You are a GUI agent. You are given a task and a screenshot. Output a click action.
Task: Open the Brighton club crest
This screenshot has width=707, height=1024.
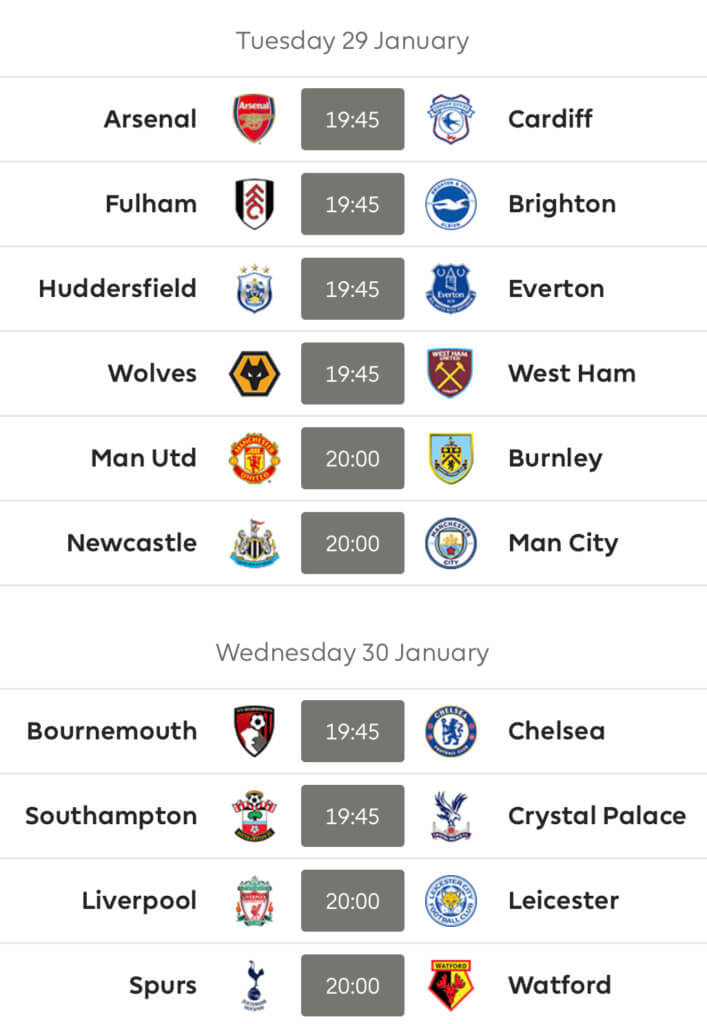[450, 204]
